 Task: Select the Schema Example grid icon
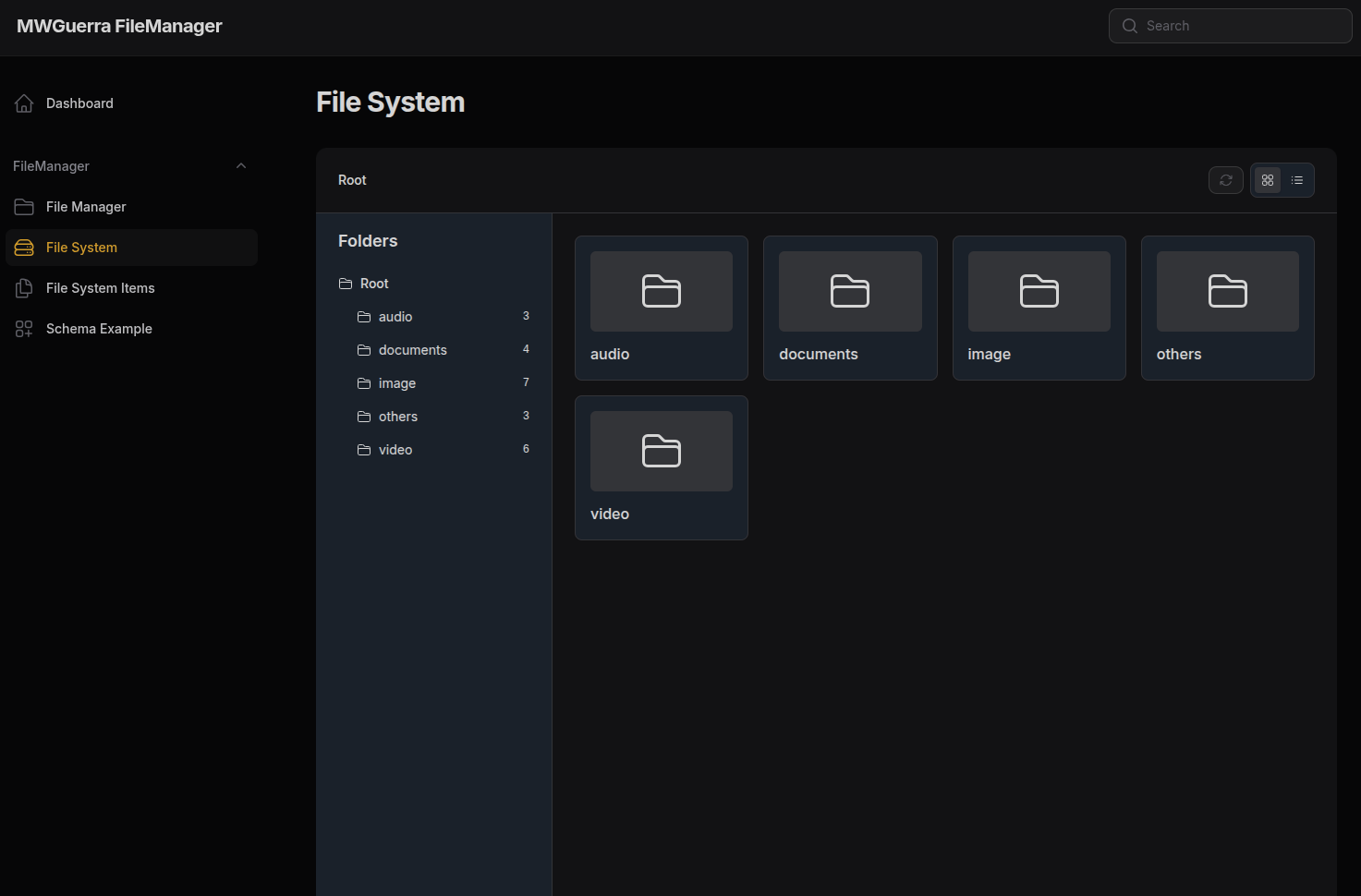(x=24, y=328)
